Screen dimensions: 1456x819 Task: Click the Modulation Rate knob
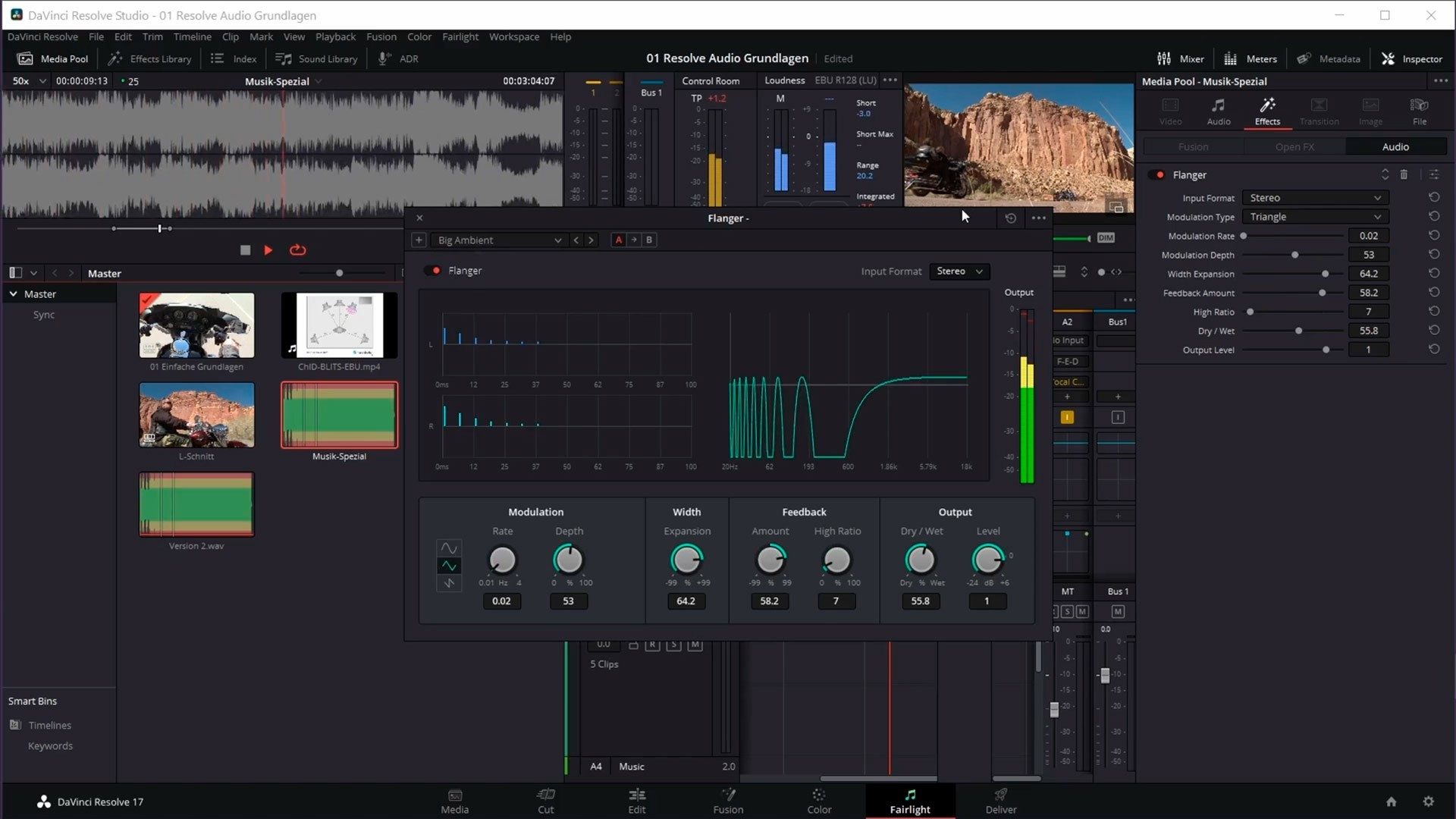pyautogui.click(x=502, y=560)
